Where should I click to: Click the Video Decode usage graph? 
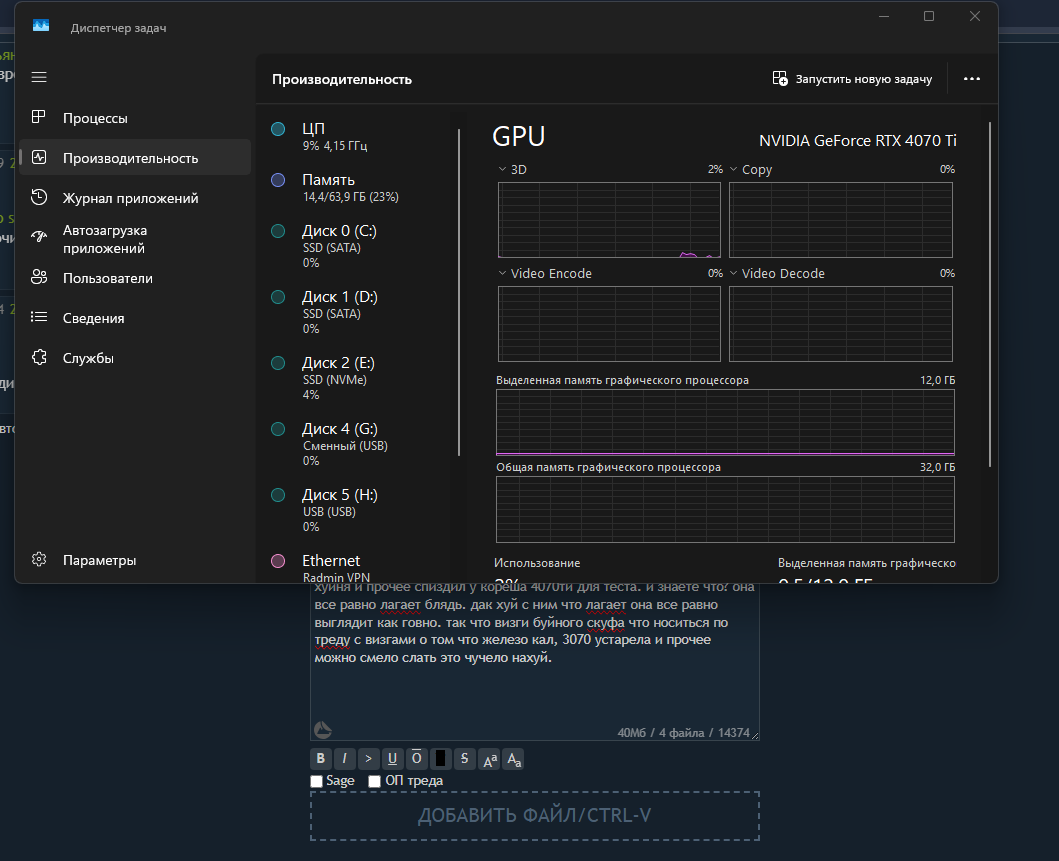coord(841,324)
